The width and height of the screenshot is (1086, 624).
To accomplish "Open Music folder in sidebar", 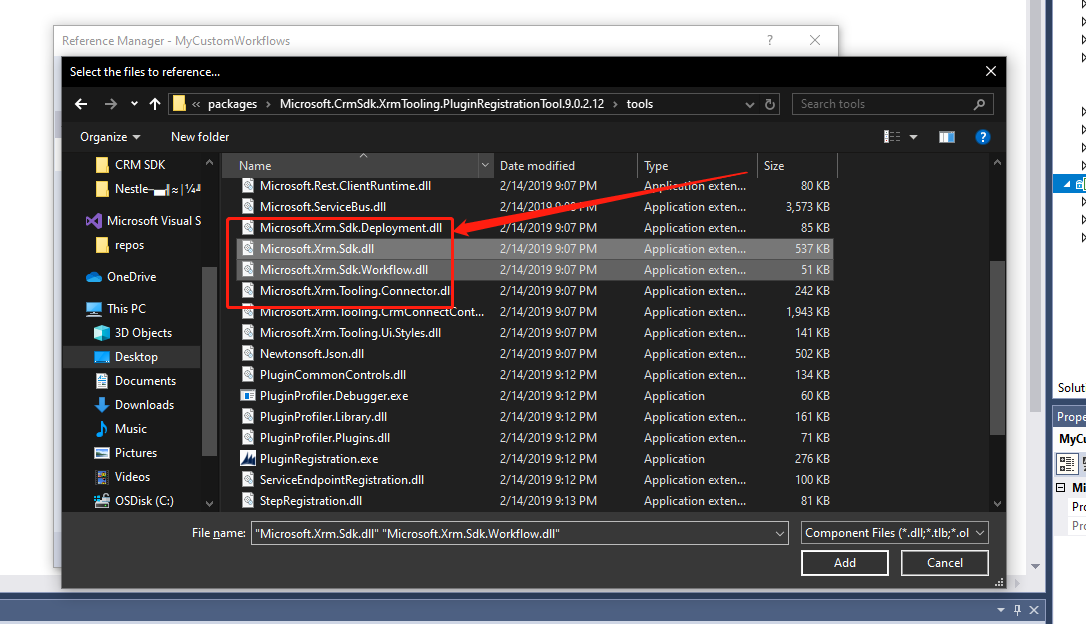I will [x=121, y=429].
